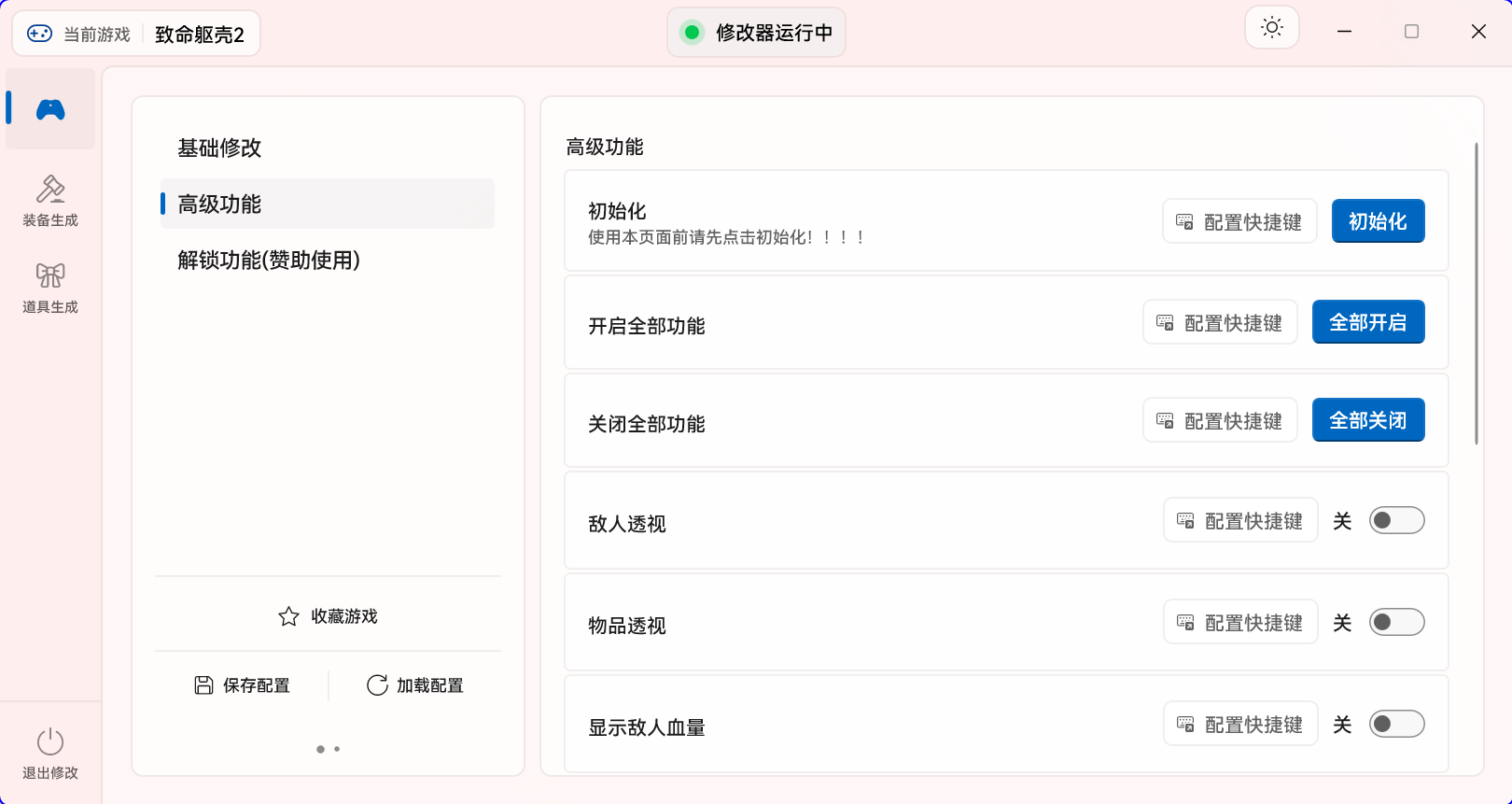Click the 当前游戏 gamepad icon at top-left

39,34
